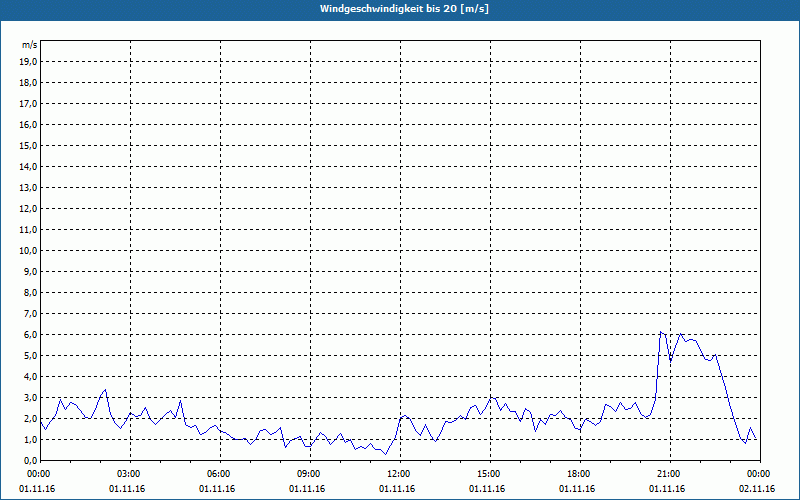Click the 3,0 y-axis label
The image size is (800, 500).
pos(30,397)
